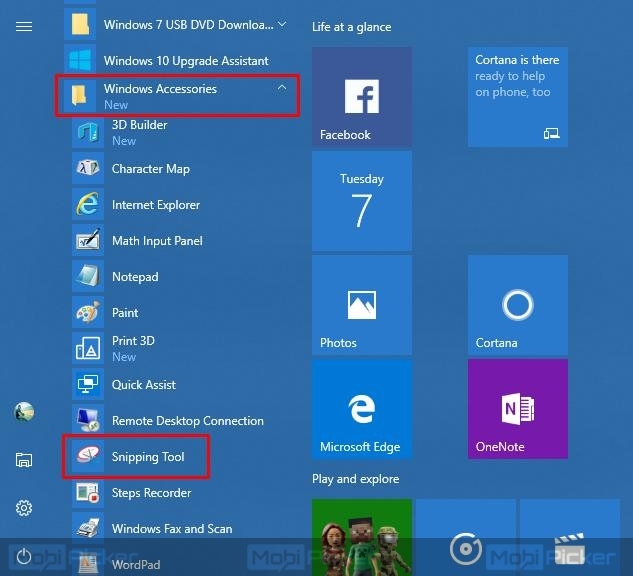Image resolution: width=633 pixels, height=576 pixels.
Task: Open Math Input Panel
Action: tap(156, 241)
